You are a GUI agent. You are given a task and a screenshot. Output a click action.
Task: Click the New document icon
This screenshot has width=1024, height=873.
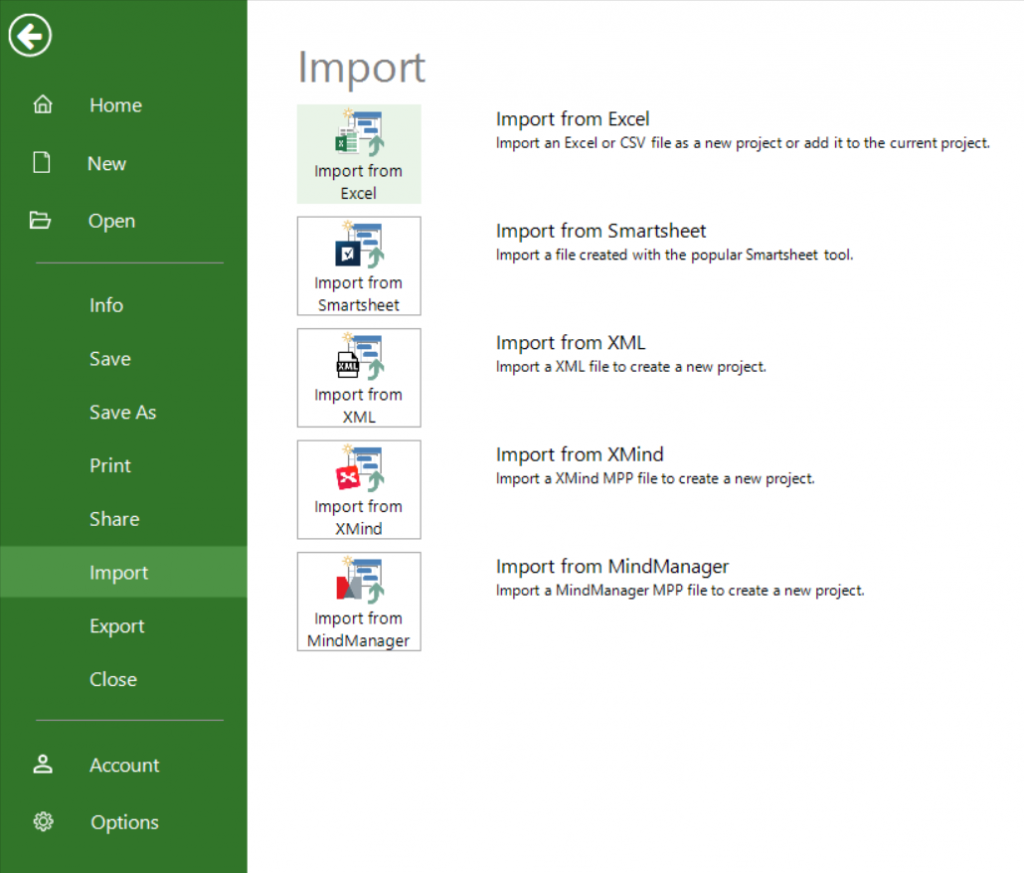[x=42, y=162]
